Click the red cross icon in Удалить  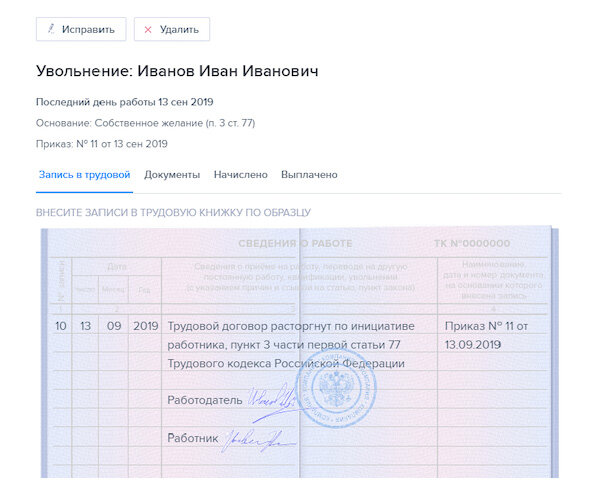click(x=148, y=29)
